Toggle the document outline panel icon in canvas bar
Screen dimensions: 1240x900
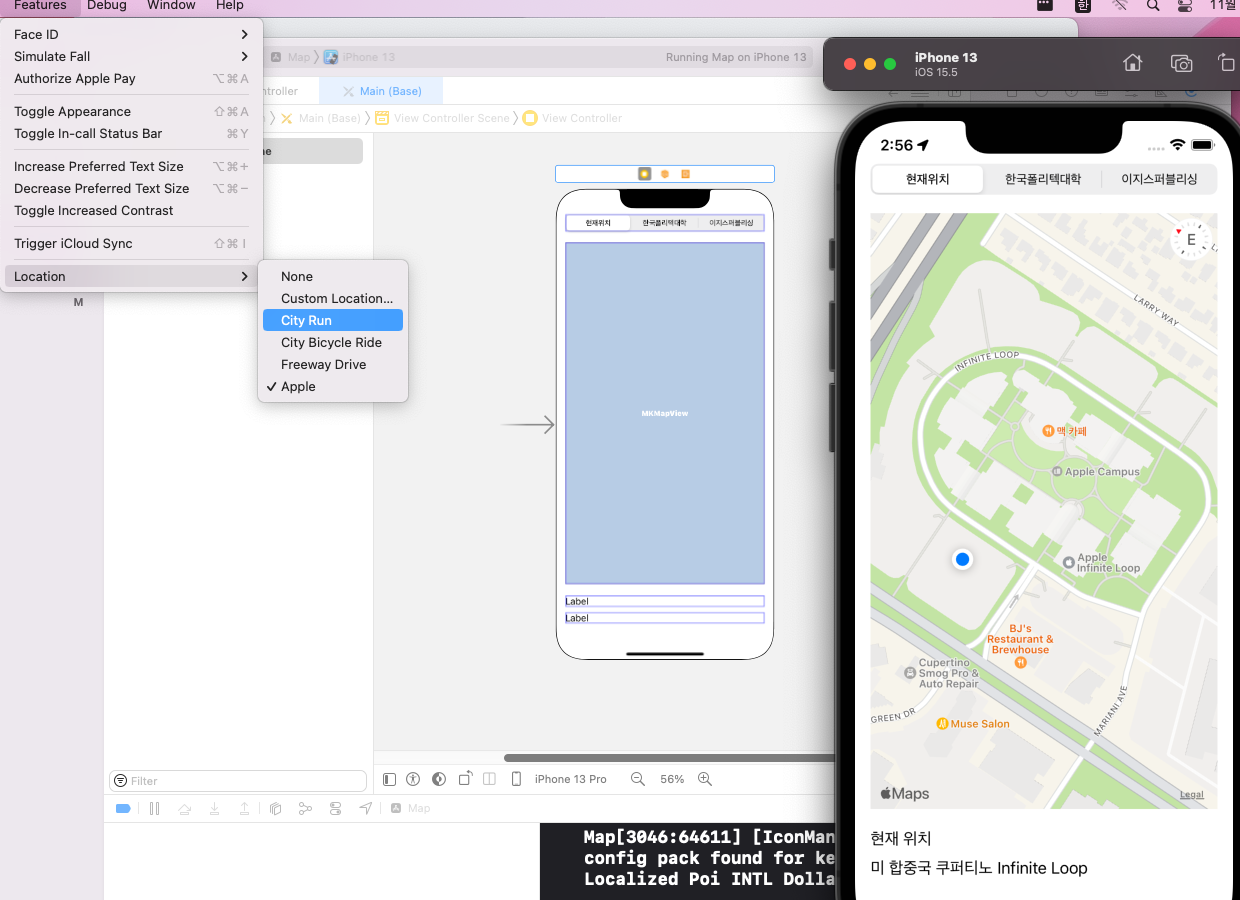[389, 779]
